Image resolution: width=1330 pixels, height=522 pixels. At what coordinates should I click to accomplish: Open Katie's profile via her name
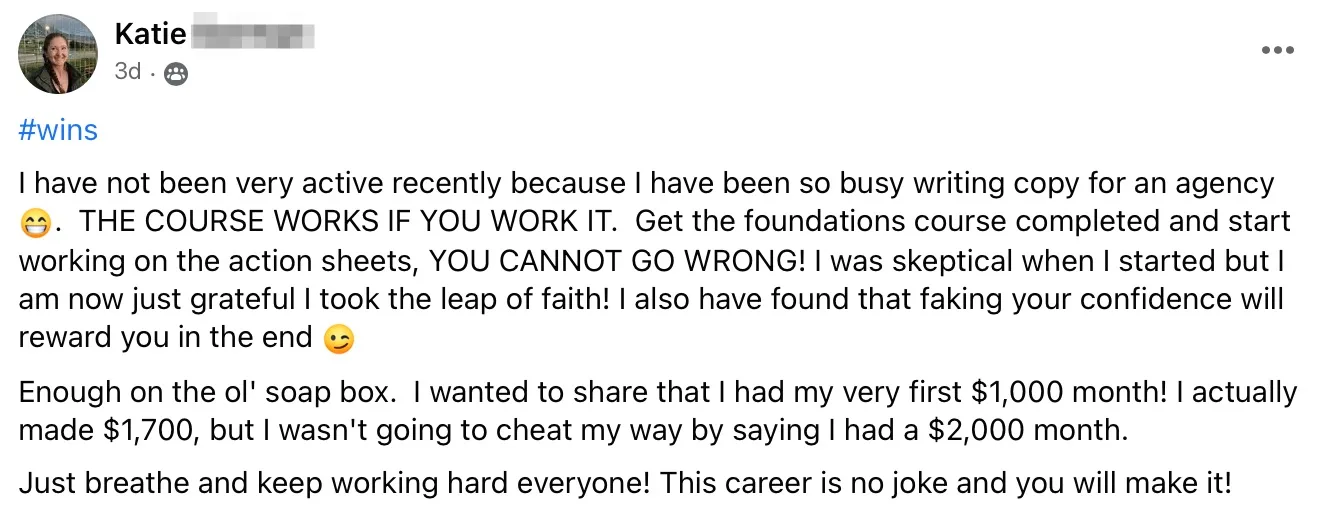[x=150, y=34]
